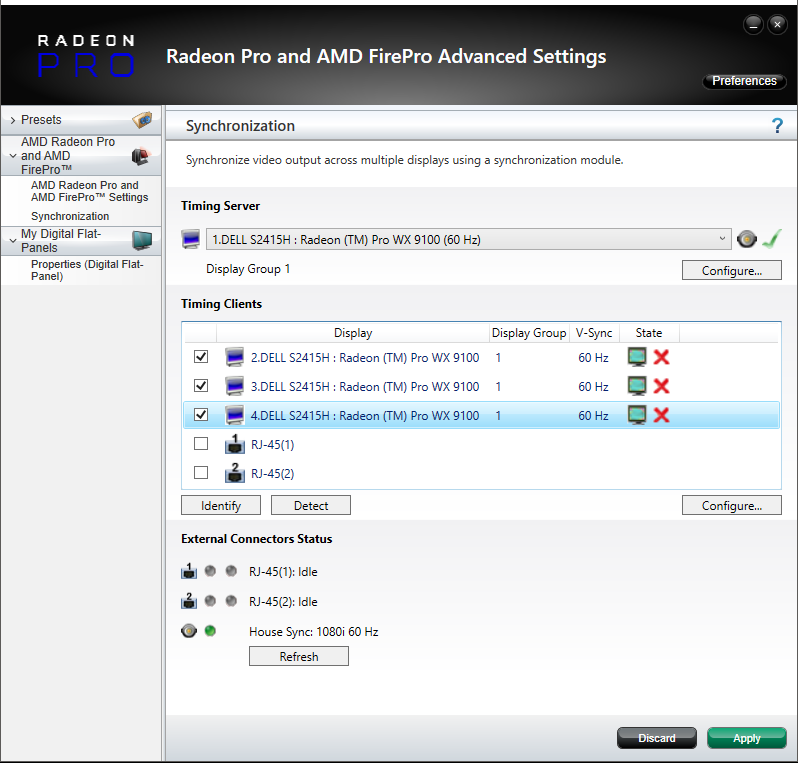798x763 pixels.
Task: Click the RJ-45(2) label in Timing Clients
Action: click(x=272, y=474)
